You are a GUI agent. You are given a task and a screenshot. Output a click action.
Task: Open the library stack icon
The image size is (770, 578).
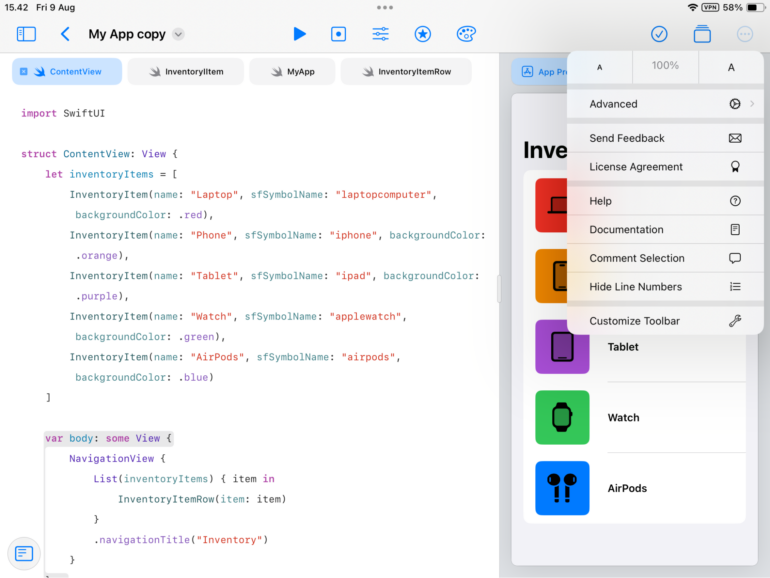(x=702, y=34)
